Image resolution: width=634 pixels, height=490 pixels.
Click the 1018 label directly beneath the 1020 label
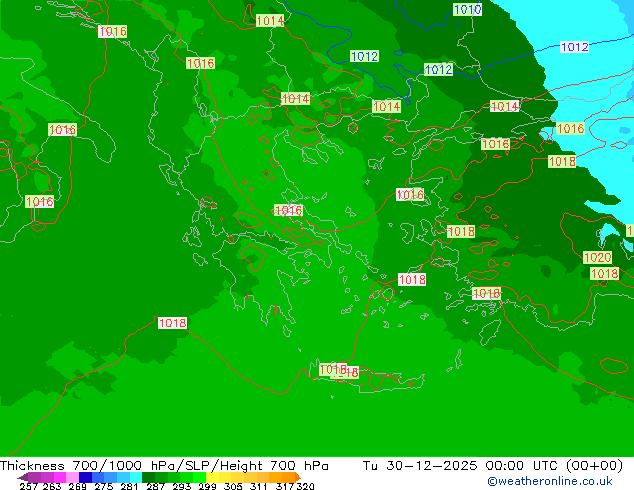pos(604,274)
